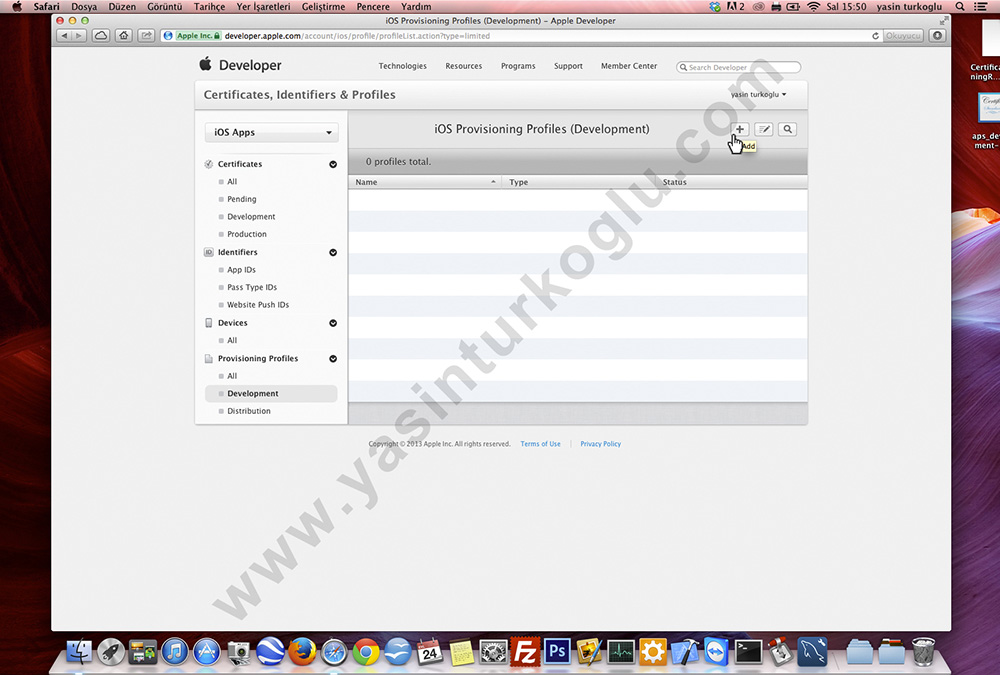Share the current page from Safari

click(147, 36)
